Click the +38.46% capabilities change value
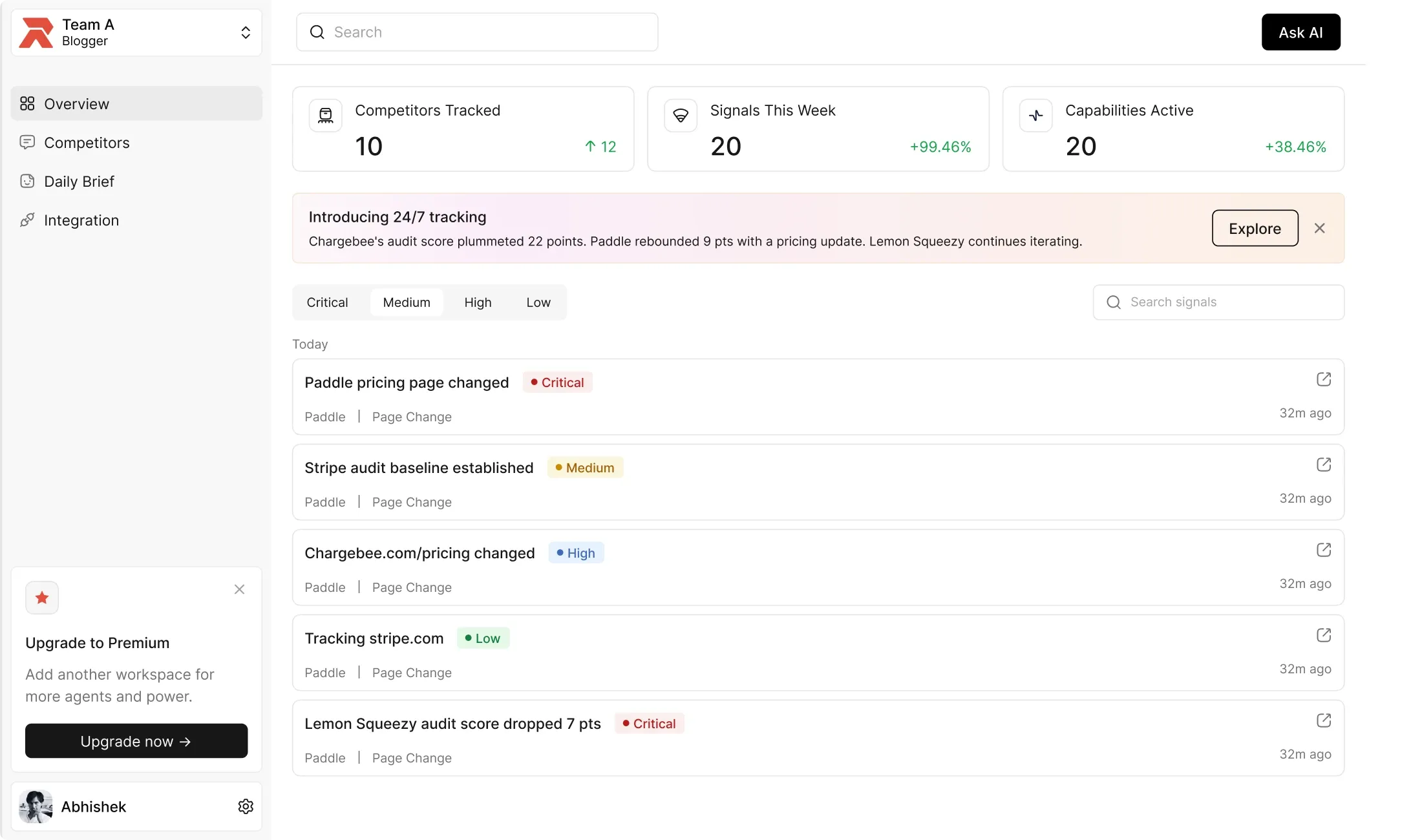1422x840 pixels. [x=1295, y=147]
